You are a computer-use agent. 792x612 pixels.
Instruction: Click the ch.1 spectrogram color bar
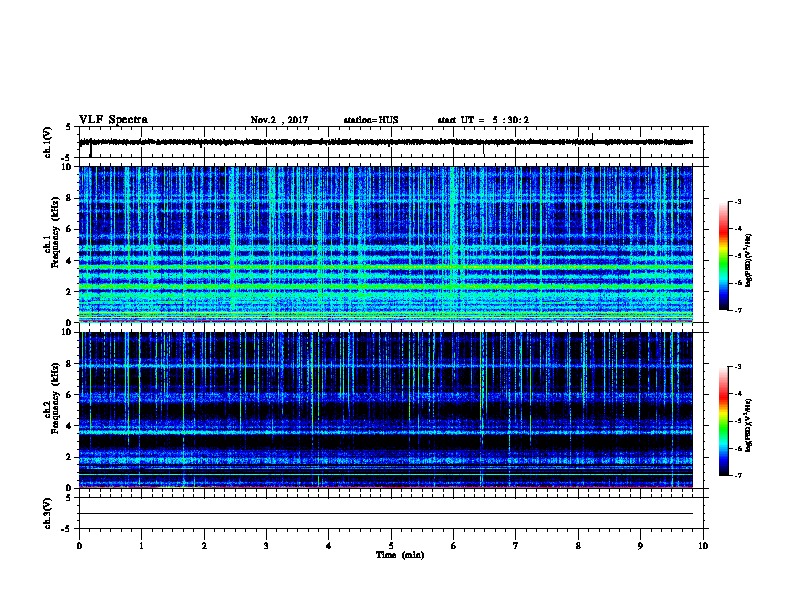(x=723, y=256)
